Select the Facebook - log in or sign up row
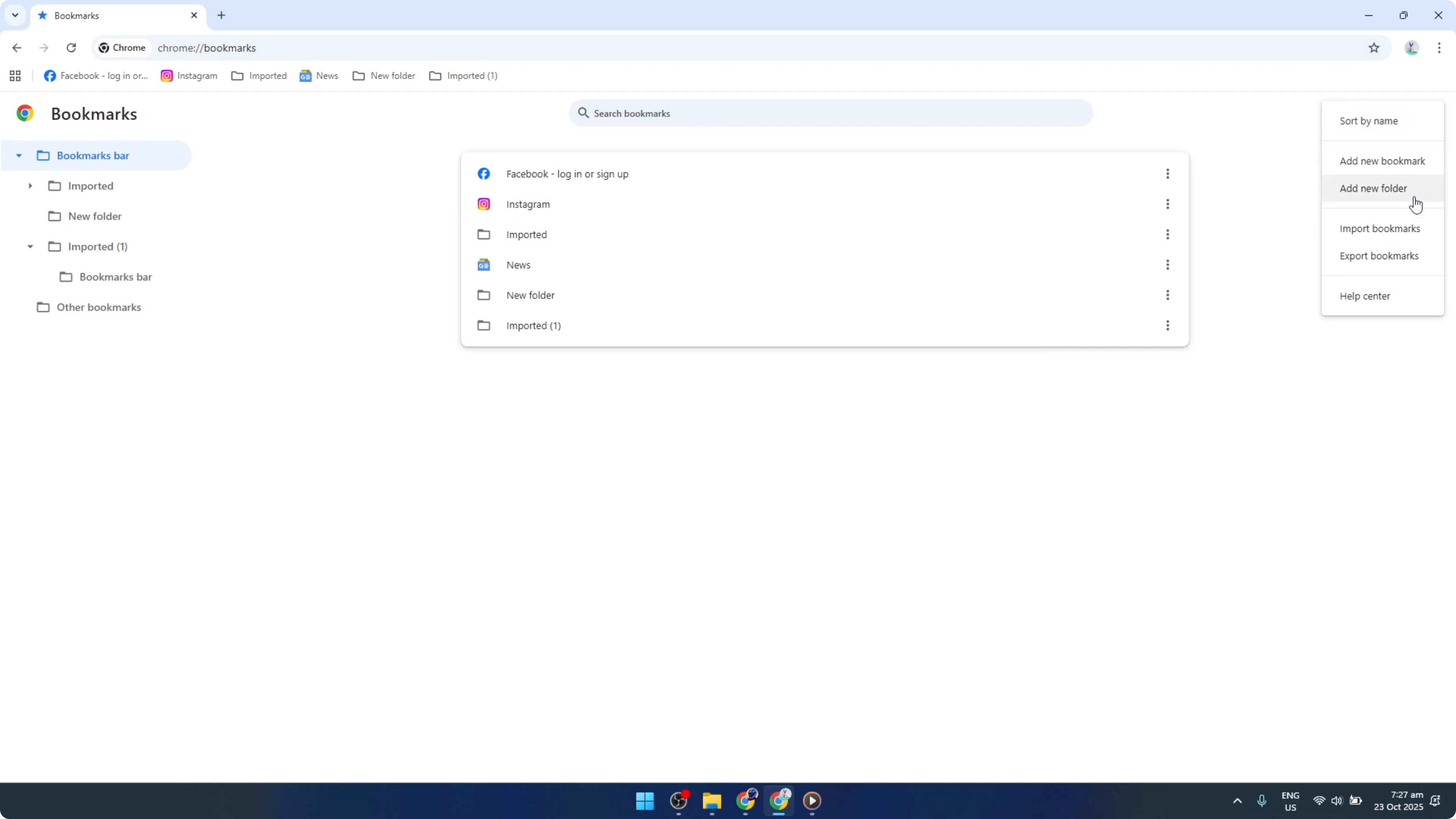This screenshot has width=1456, height=819. 825,174
